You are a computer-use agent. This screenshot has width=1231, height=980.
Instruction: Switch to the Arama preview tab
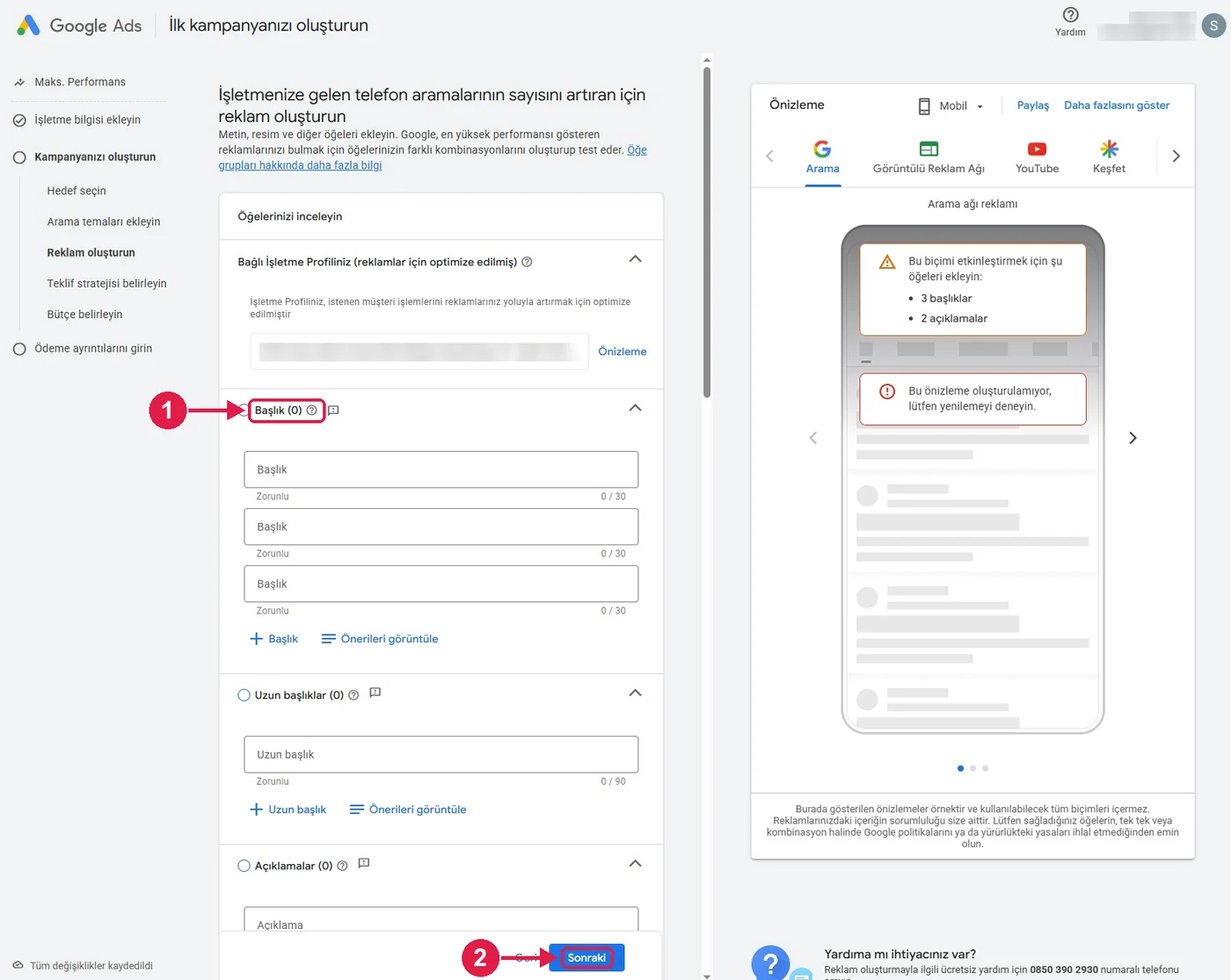click(x=823, y=156)
